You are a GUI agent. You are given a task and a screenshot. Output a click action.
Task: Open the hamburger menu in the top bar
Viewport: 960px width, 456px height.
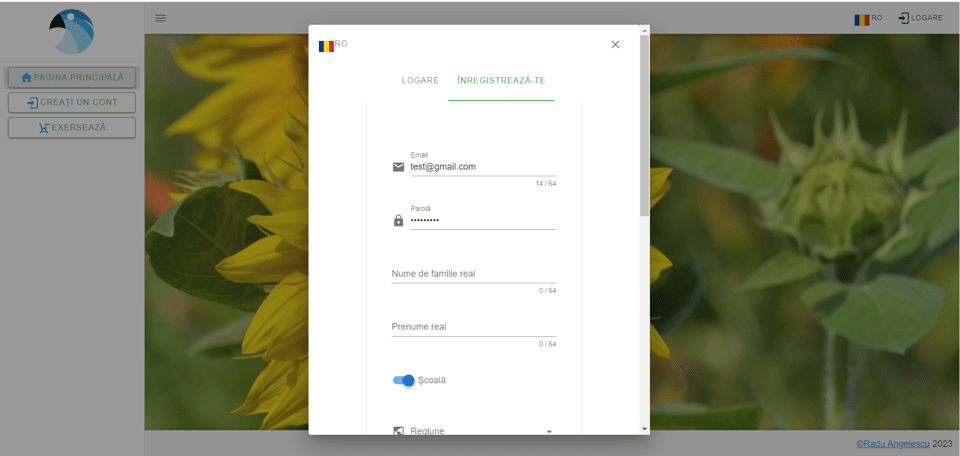(x=161, y=18)
